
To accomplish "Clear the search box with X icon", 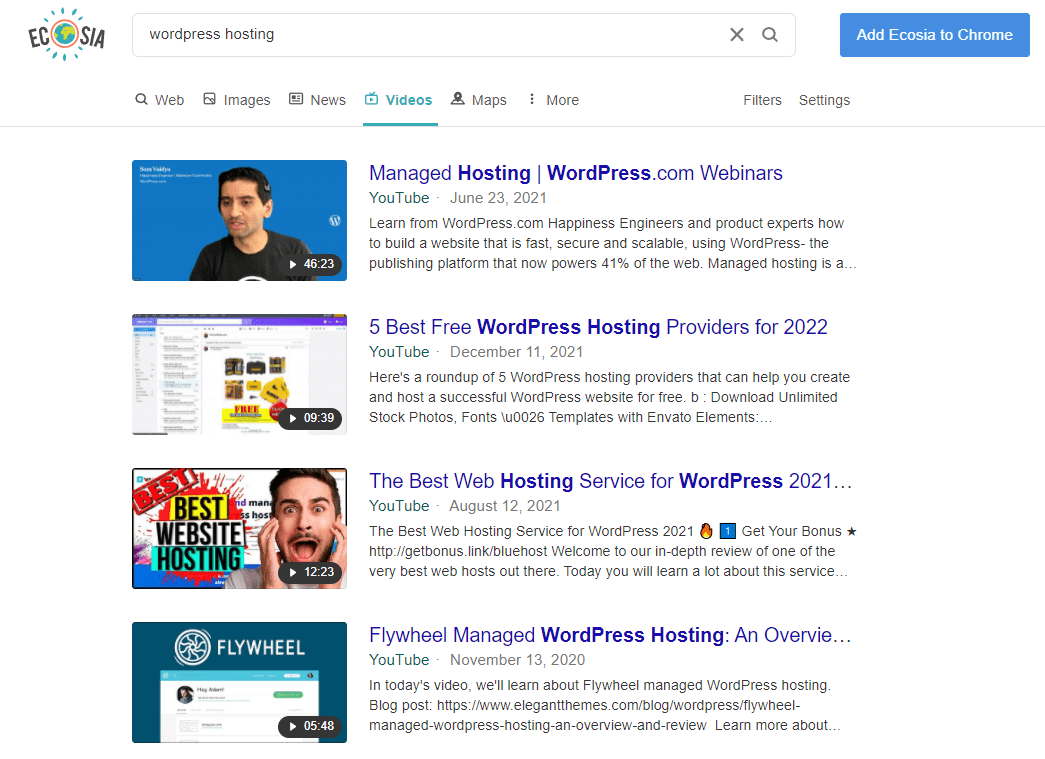I will [x=737, y=35].
